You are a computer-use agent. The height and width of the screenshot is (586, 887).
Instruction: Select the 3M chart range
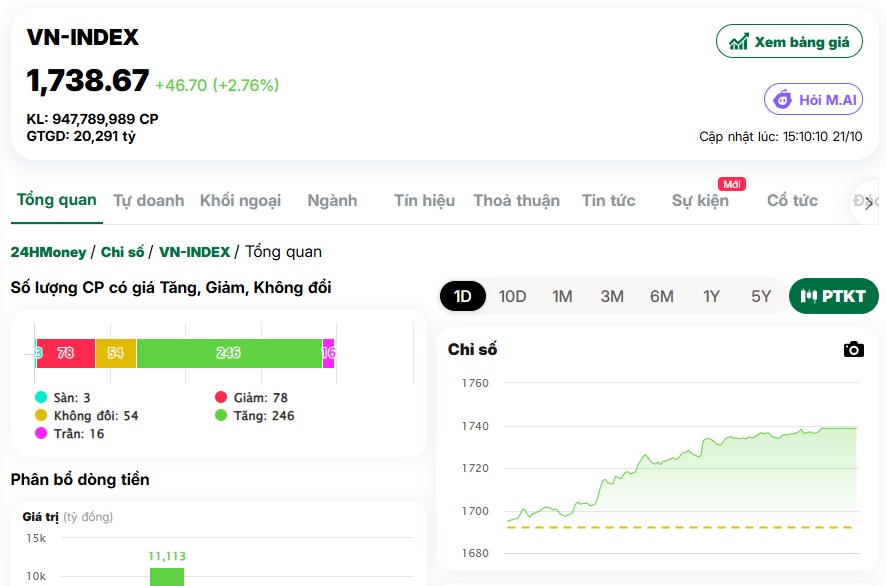(612, 296)
